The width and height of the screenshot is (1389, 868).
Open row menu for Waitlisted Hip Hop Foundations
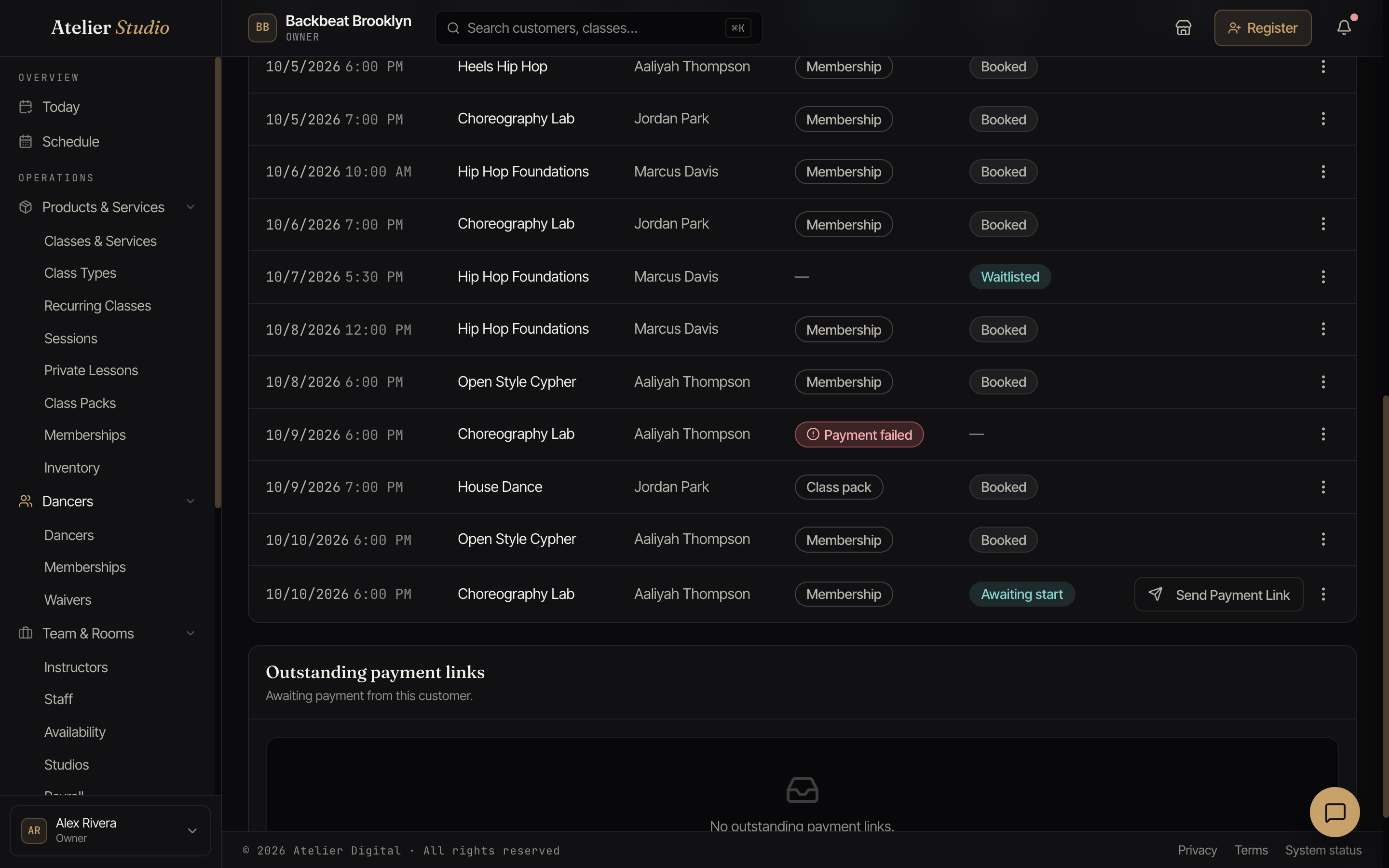coord(1323,277)
